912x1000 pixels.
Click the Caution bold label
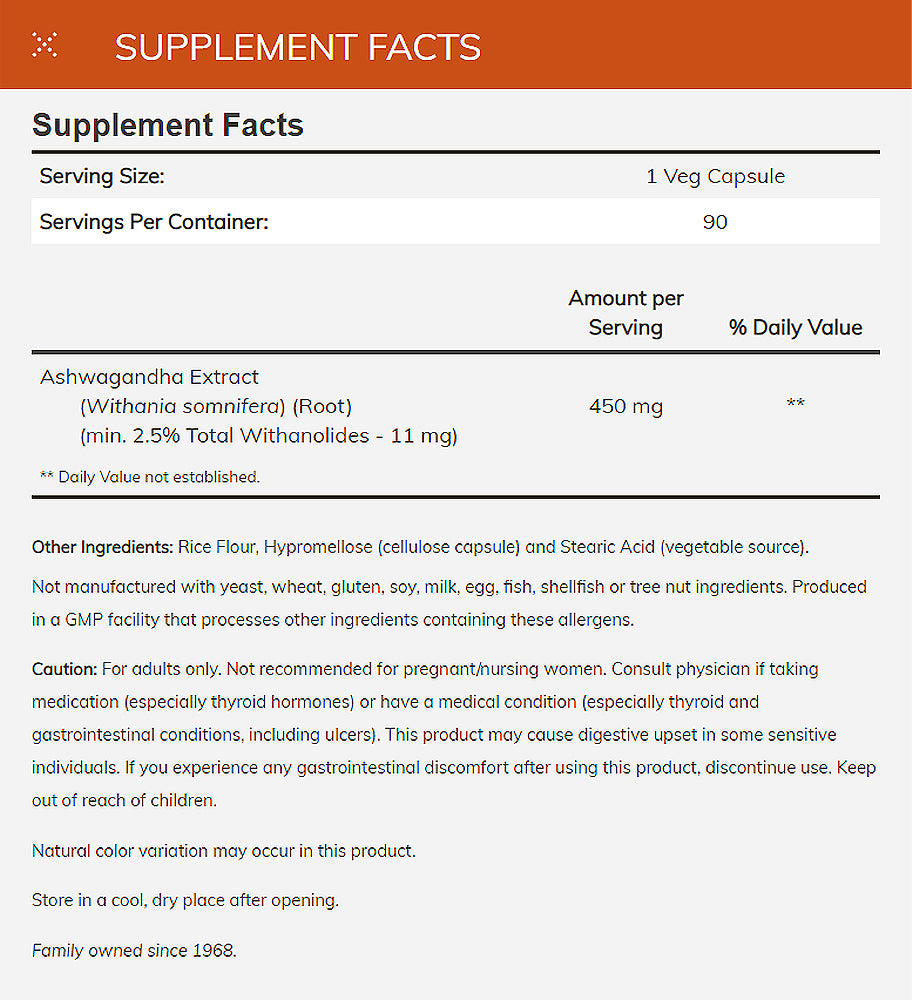pos(64,669)
